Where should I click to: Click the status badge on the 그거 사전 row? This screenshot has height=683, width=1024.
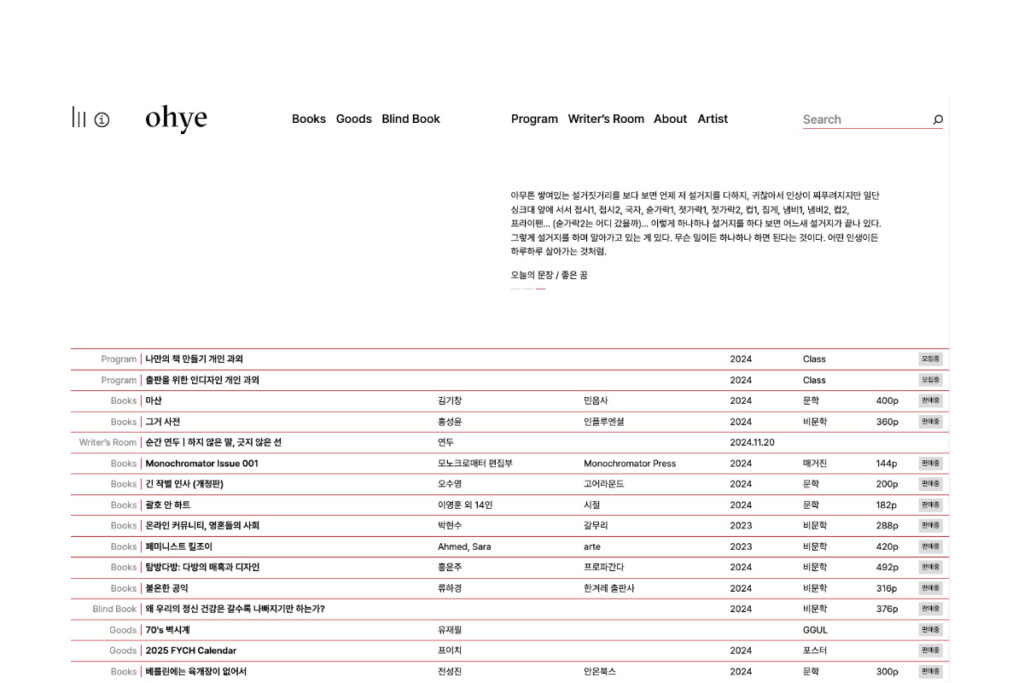click(930, 422)
